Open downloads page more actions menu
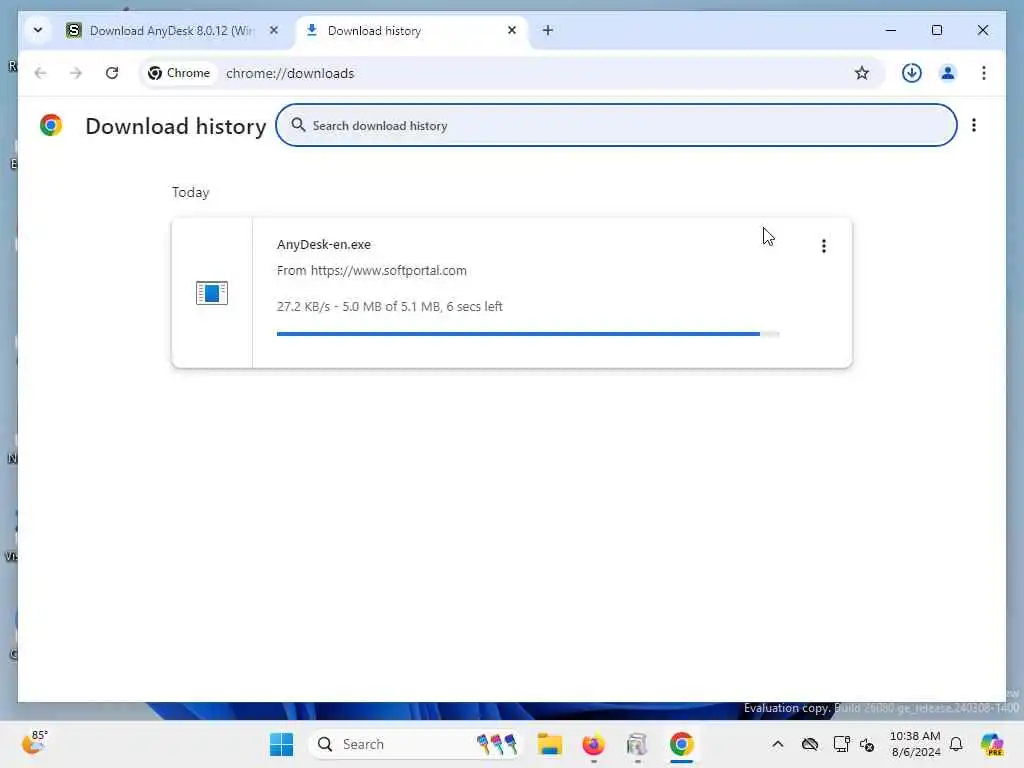The width and height of the screenshot is (1024, 768). 974,125
